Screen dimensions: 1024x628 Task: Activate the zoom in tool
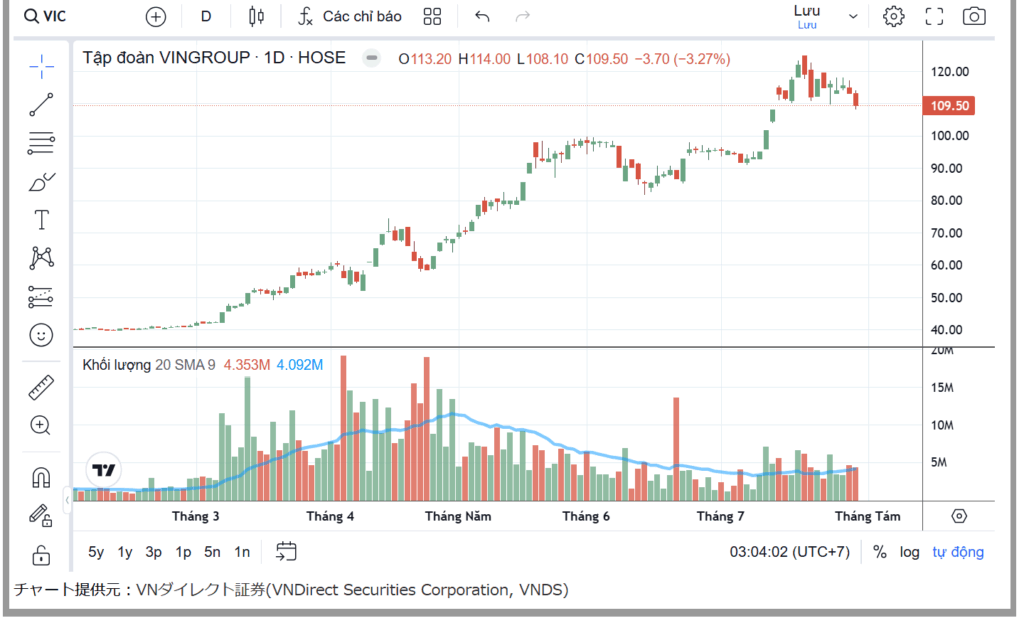(40, 426)
